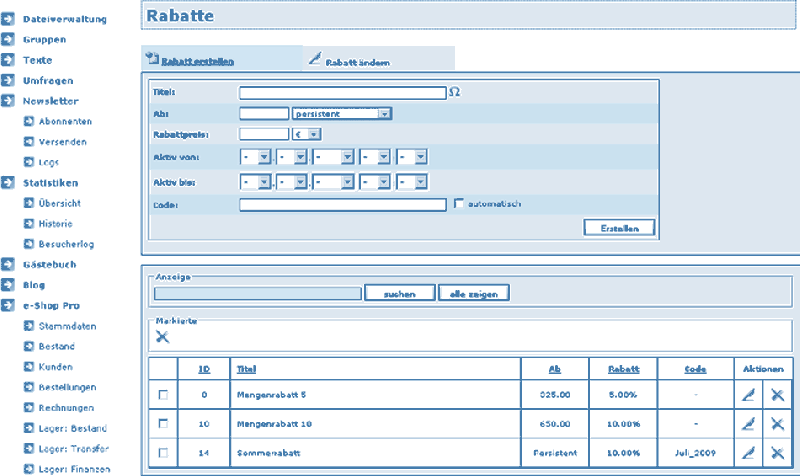
Task: Select the checkbox for Sommerrabatt row
Action: point(163,453)
